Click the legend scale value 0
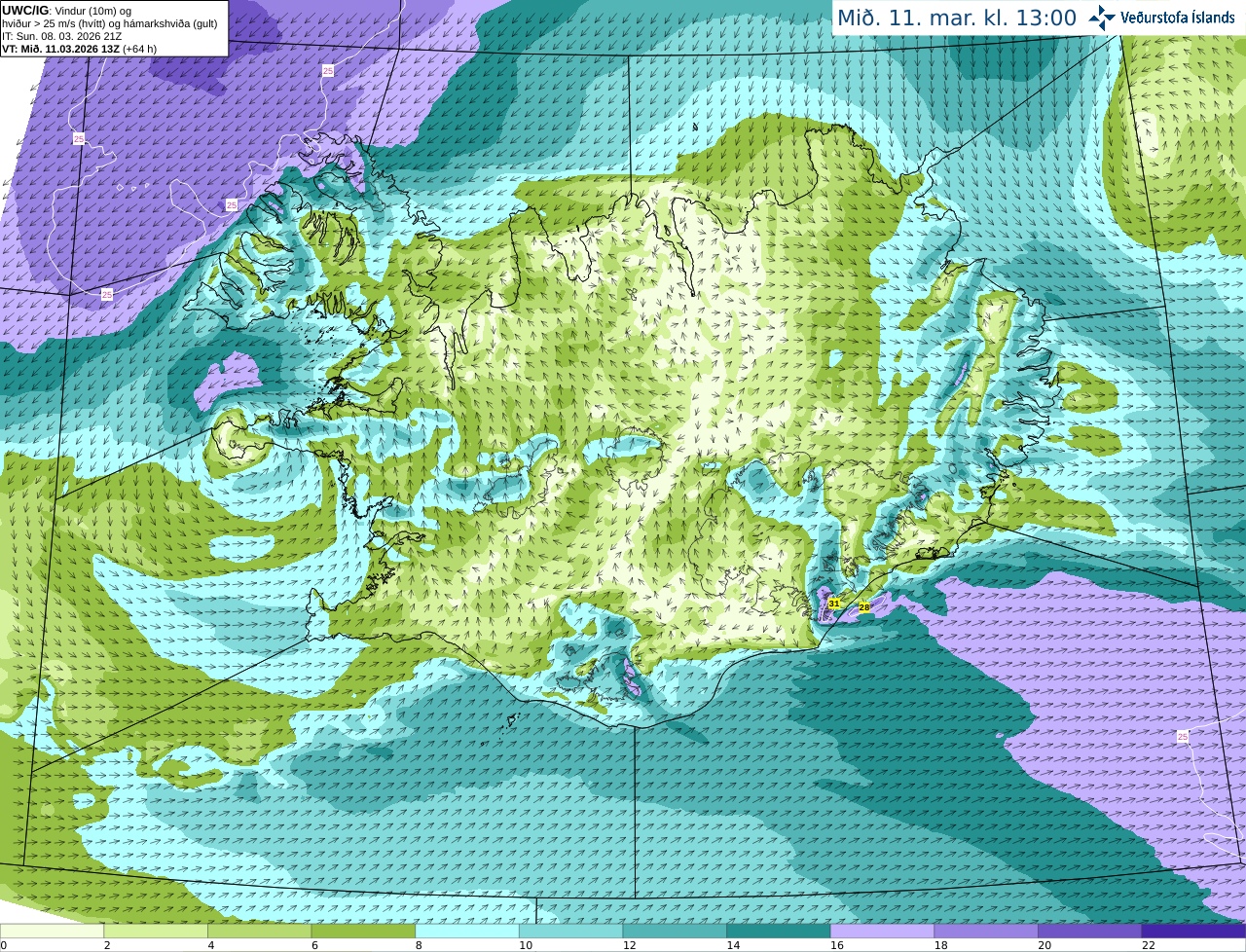Image resolution: width=1246 pixels, height=952 pixels. 4,945
